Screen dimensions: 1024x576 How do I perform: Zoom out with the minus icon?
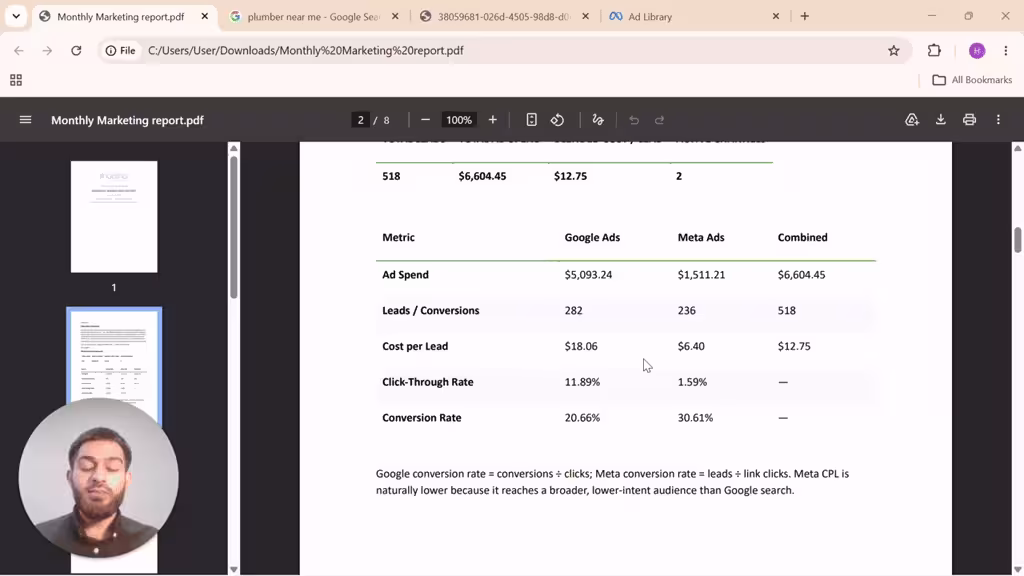coord(425,120)
